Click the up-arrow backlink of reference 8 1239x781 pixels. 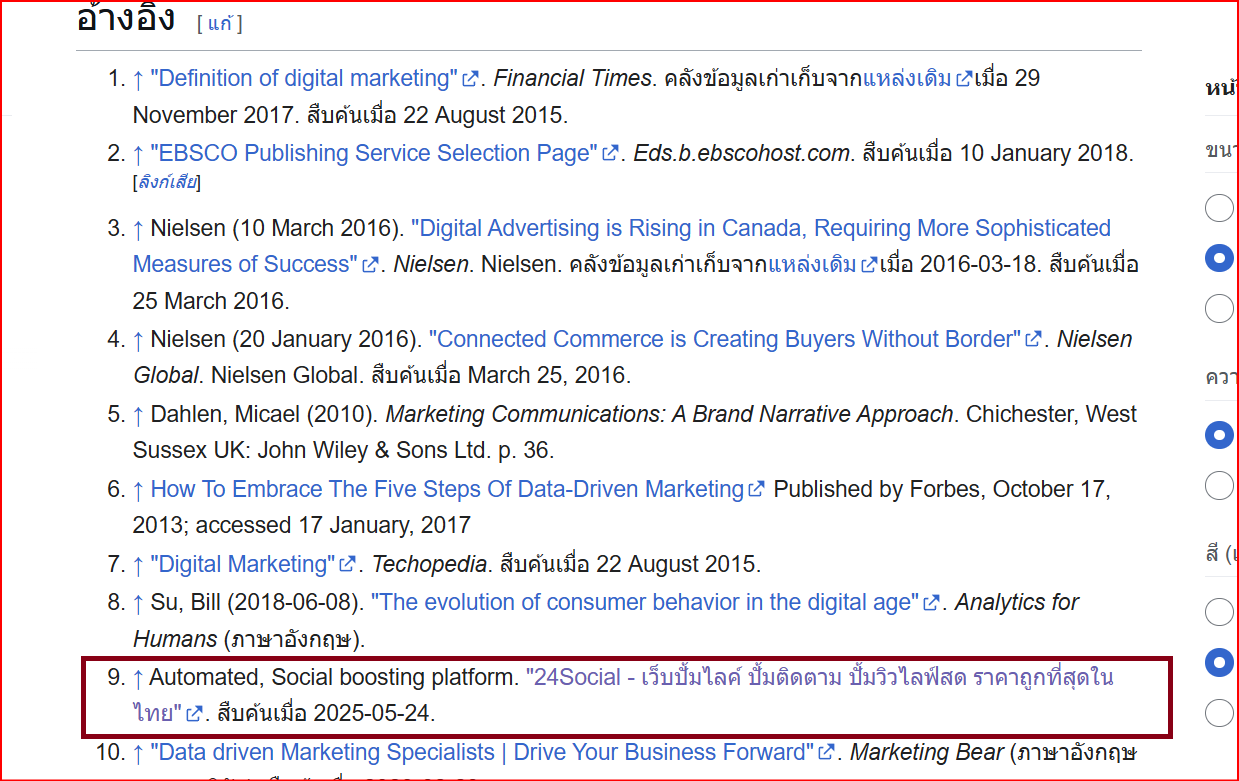(x=138, y=603)
